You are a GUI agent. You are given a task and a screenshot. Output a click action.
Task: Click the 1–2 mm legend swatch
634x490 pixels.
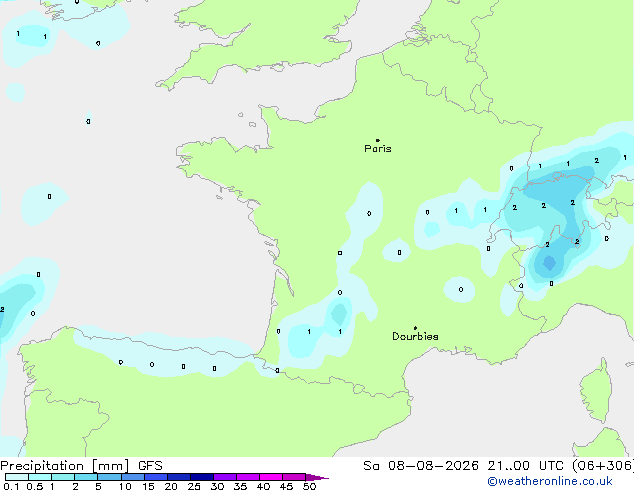[63, 477]
